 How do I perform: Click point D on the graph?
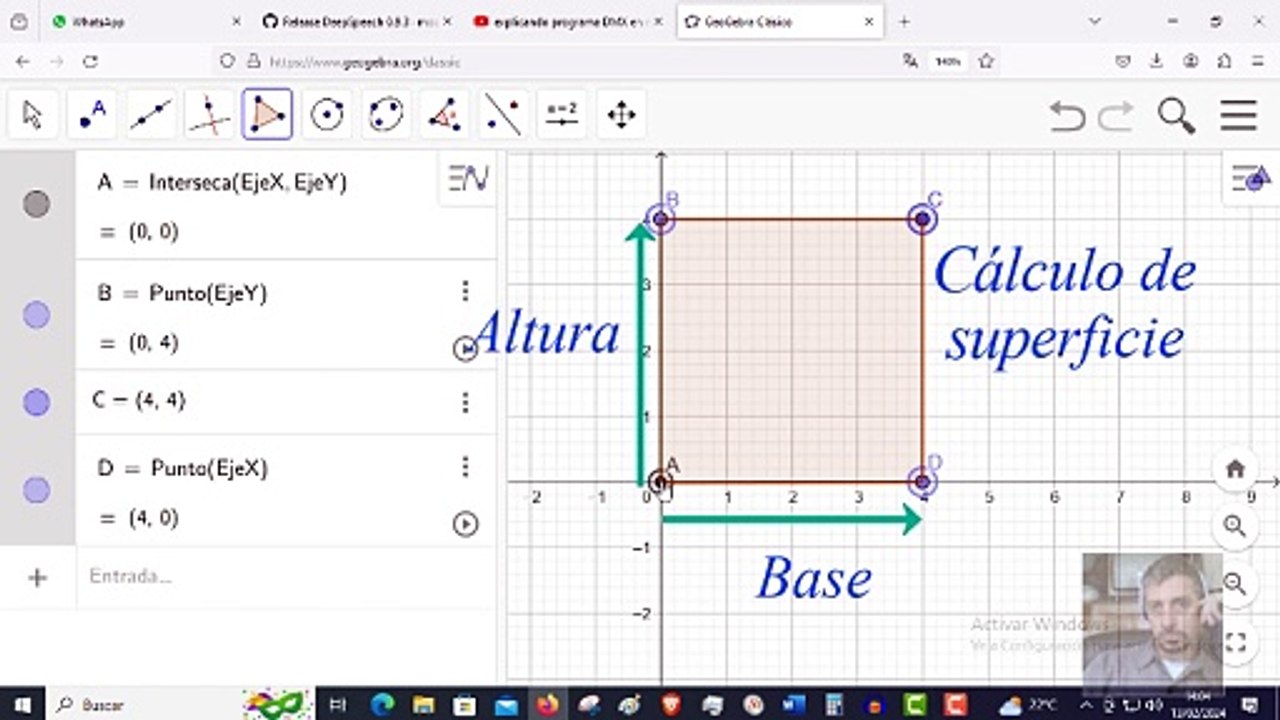tap(922, 481)
